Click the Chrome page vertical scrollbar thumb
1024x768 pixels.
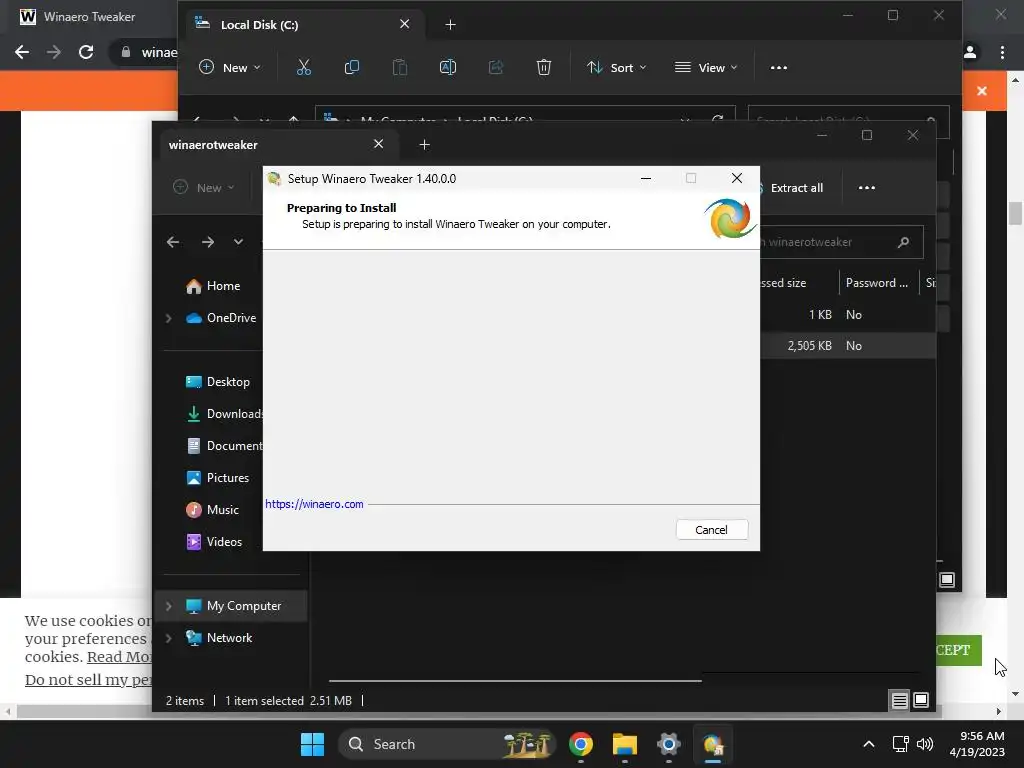1015,214
